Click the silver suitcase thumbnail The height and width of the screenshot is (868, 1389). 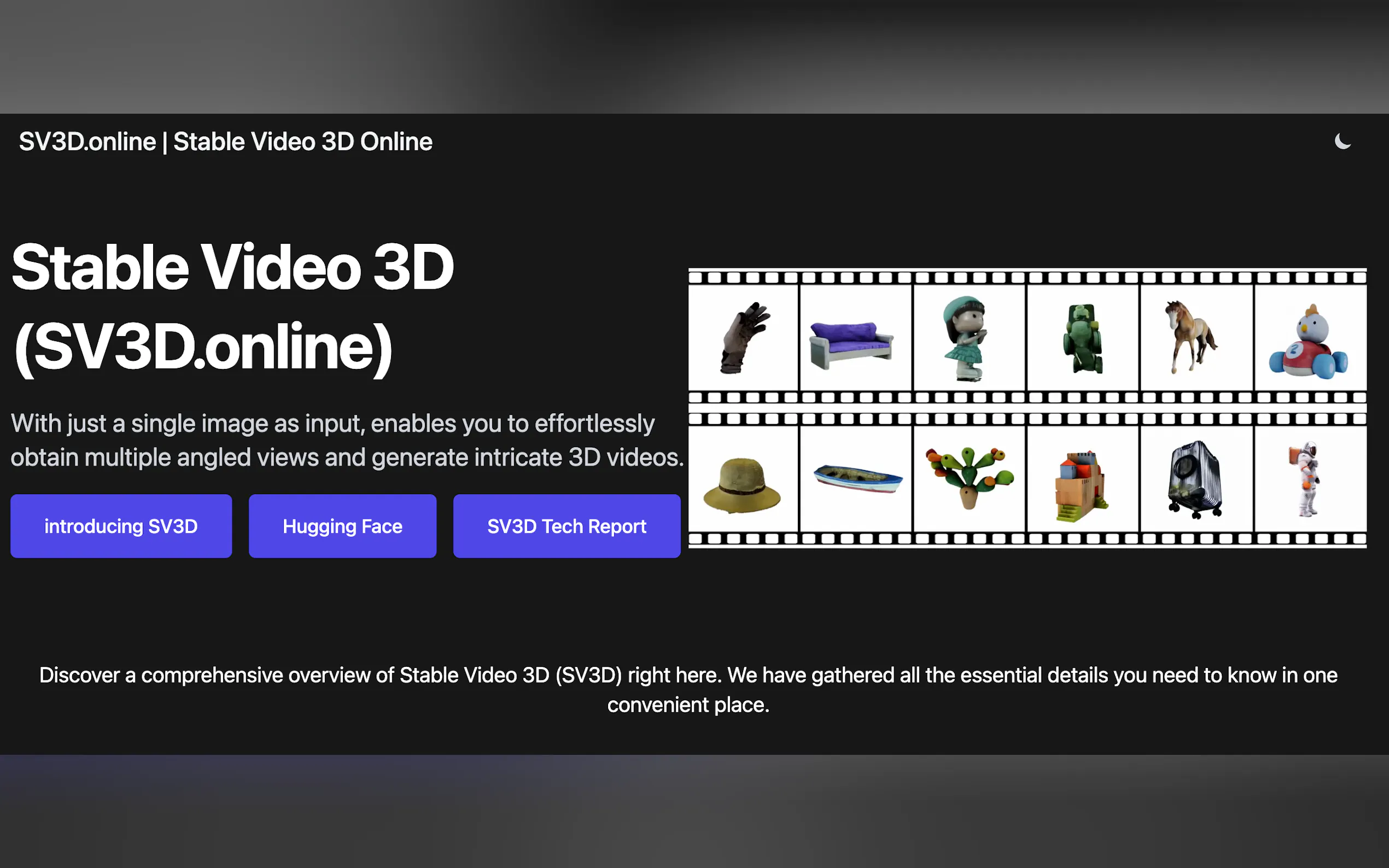coord(1195,478)
